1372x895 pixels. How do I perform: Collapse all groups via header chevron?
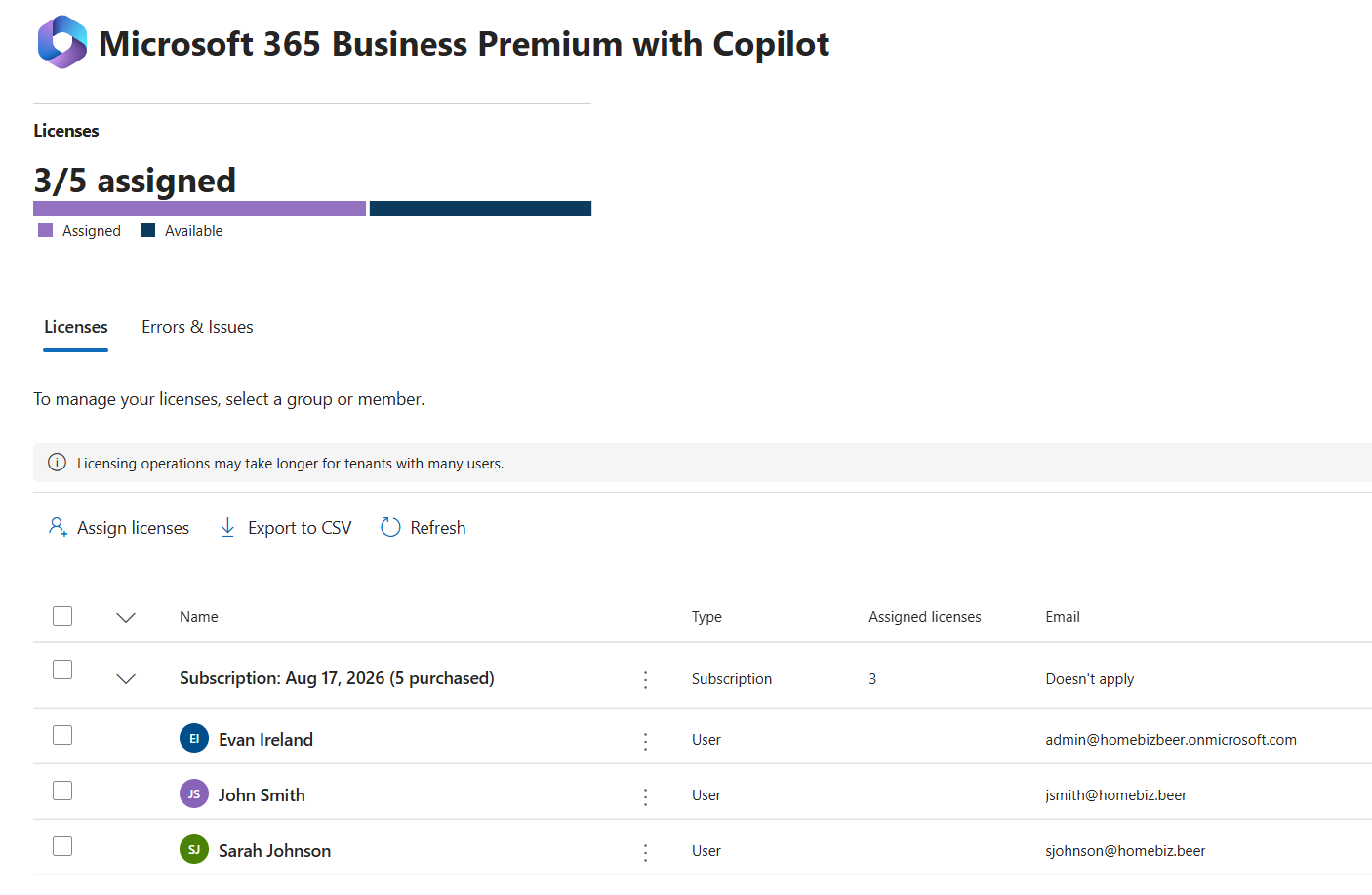click(126, 617)
